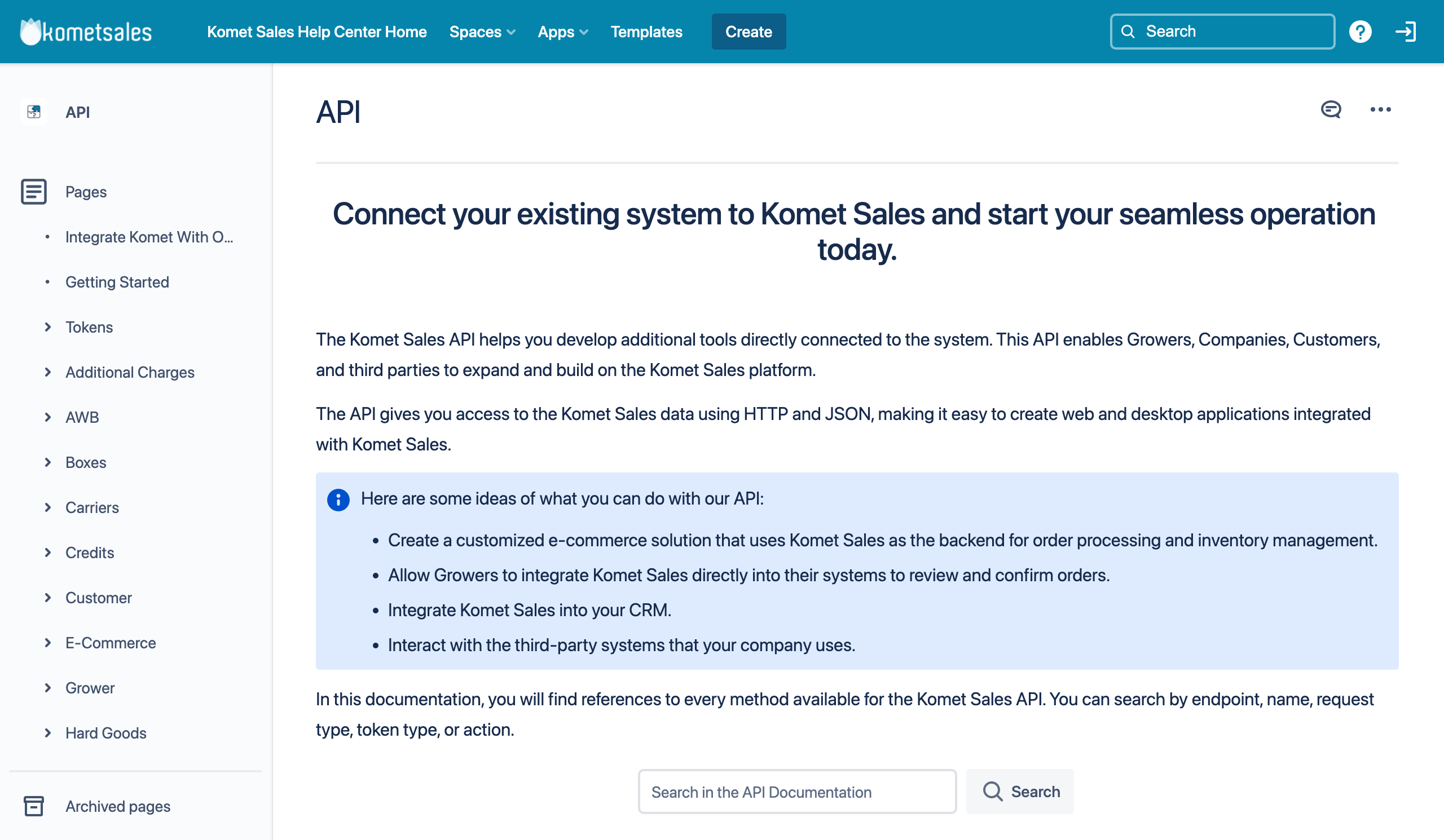
Task: Open the page comments icon
Action: pos(1331,109)
